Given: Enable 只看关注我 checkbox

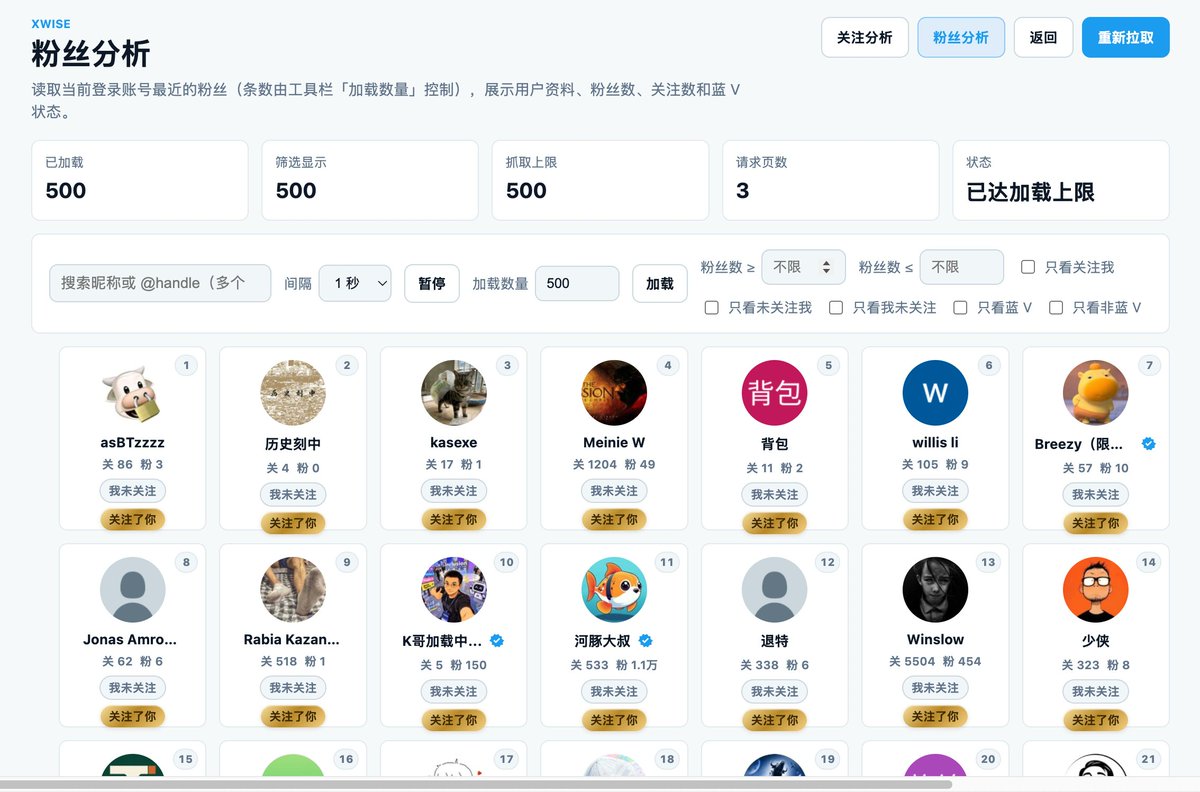Looking at the screenshot, I should [1028, 267].
